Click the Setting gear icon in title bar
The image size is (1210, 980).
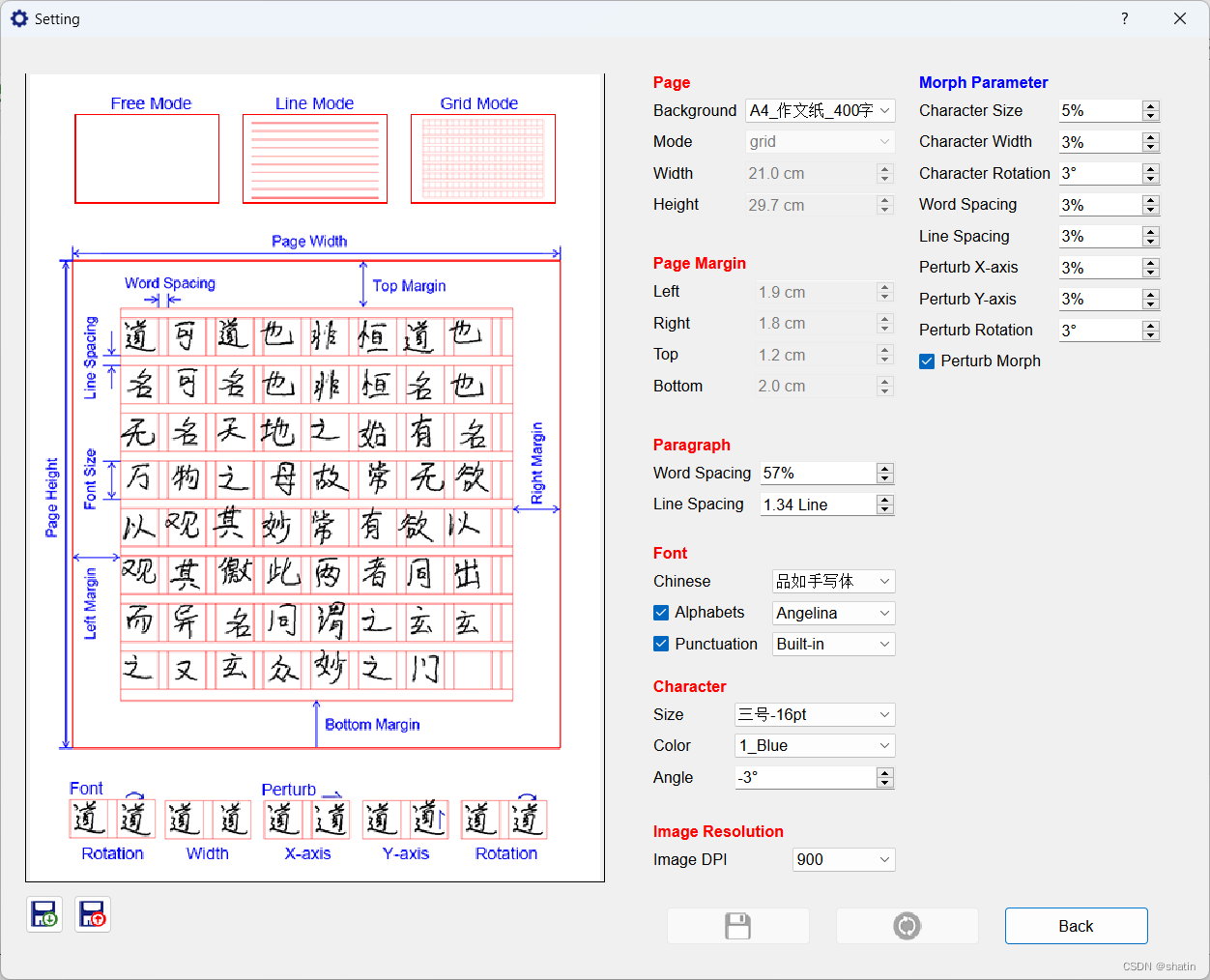tap(19, 18)
